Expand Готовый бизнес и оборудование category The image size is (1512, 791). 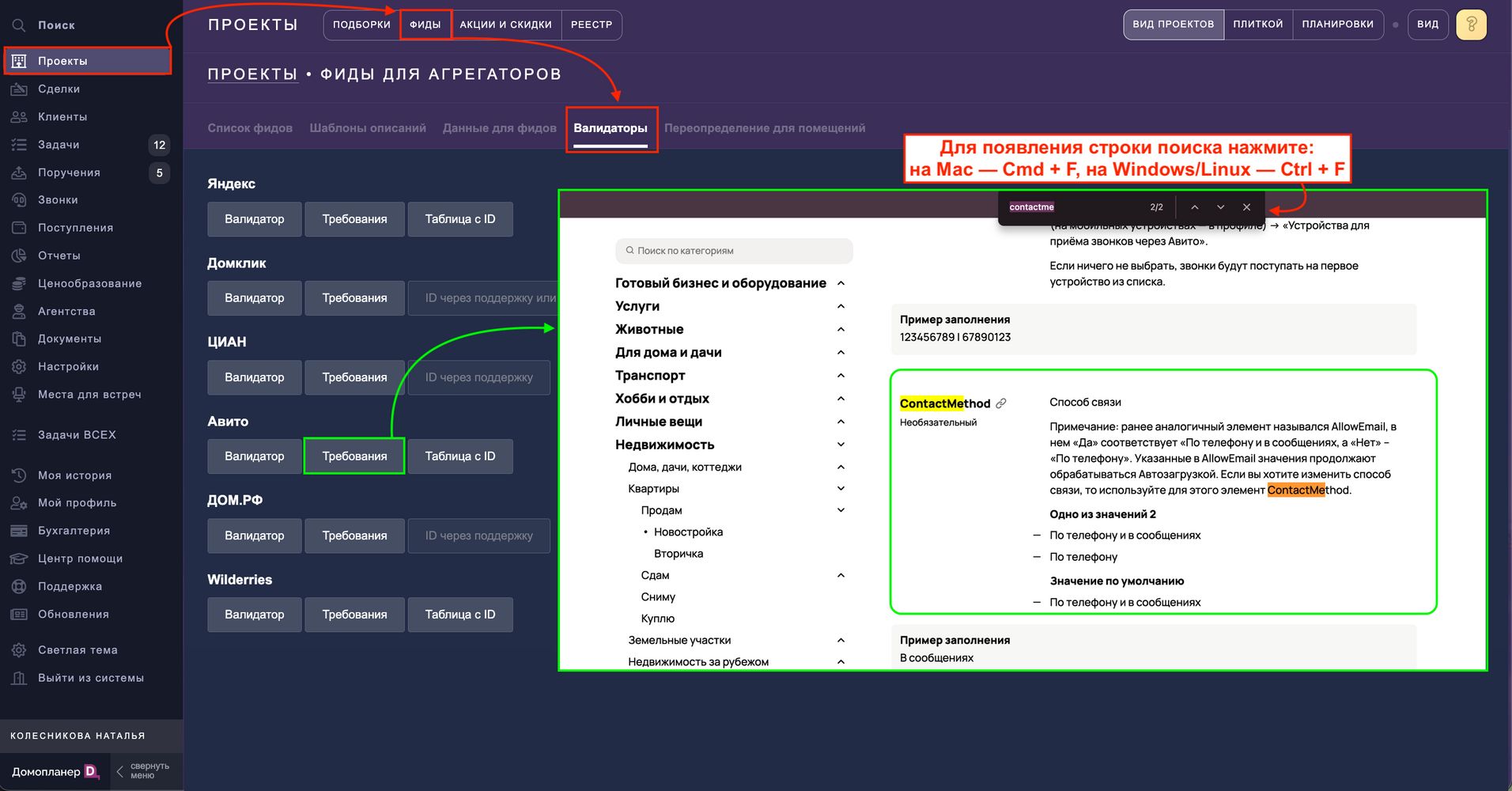coord(841,283)
